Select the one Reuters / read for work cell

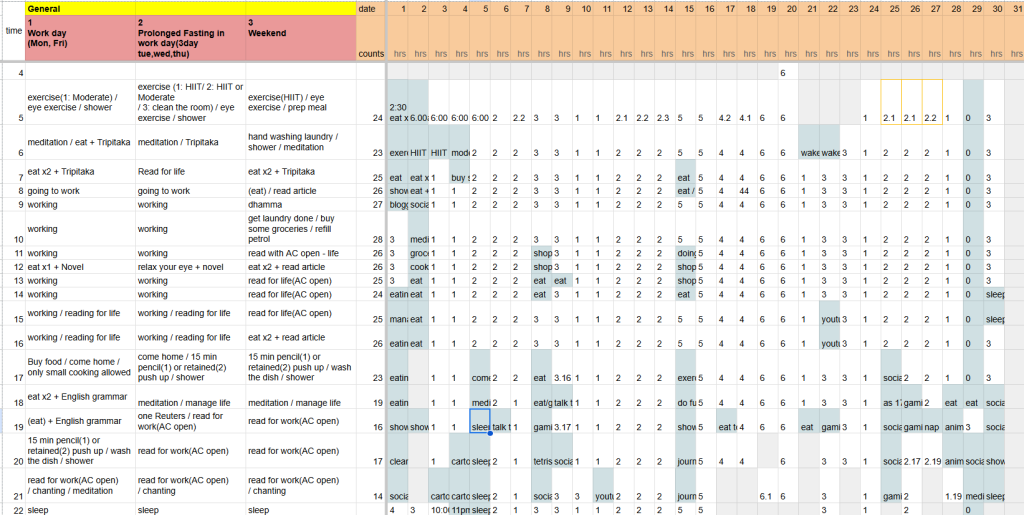(190, 421)
